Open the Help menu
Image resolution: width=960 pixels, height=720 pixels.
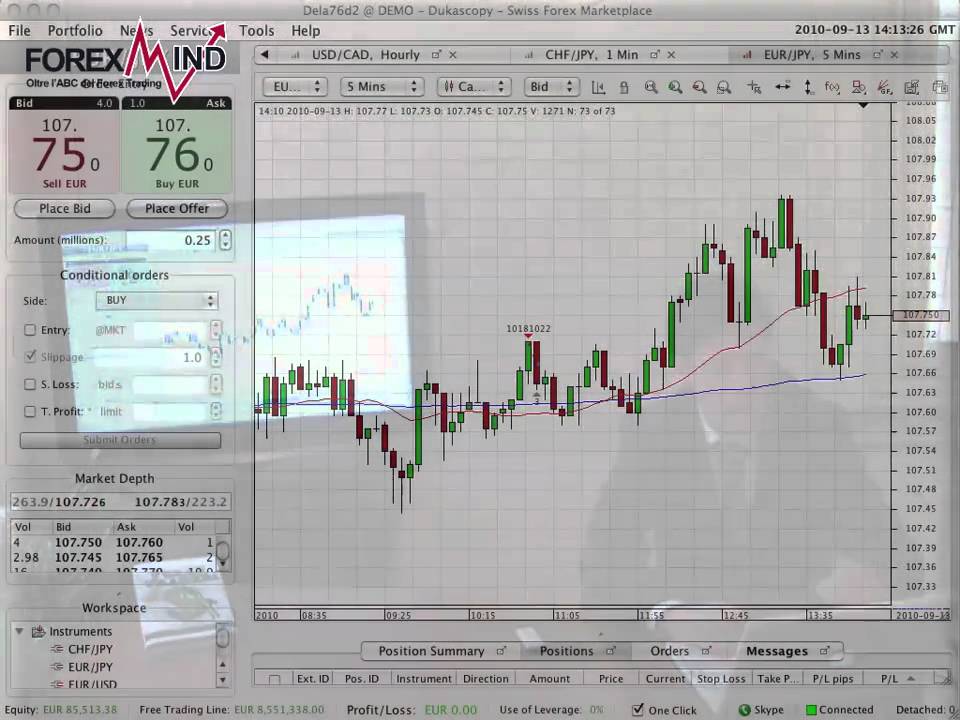(306, 31)
